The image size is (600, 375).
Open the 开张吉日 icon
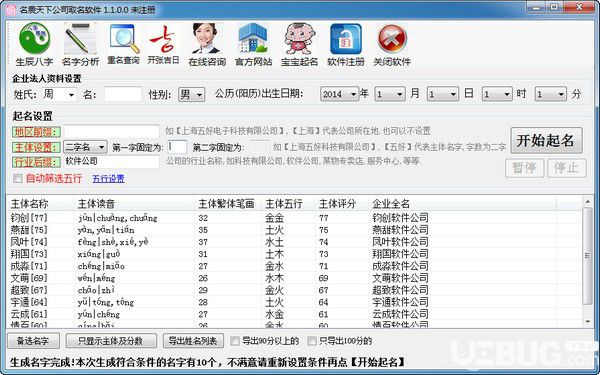(x=164, y=44)
